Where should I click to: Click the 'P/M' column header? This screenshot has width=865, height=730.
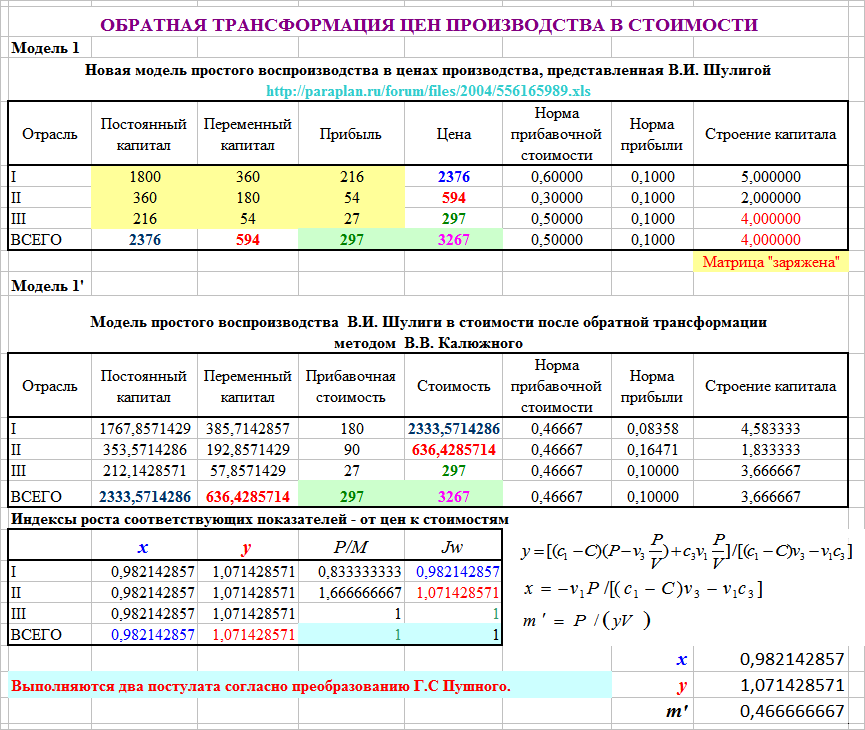350,547
